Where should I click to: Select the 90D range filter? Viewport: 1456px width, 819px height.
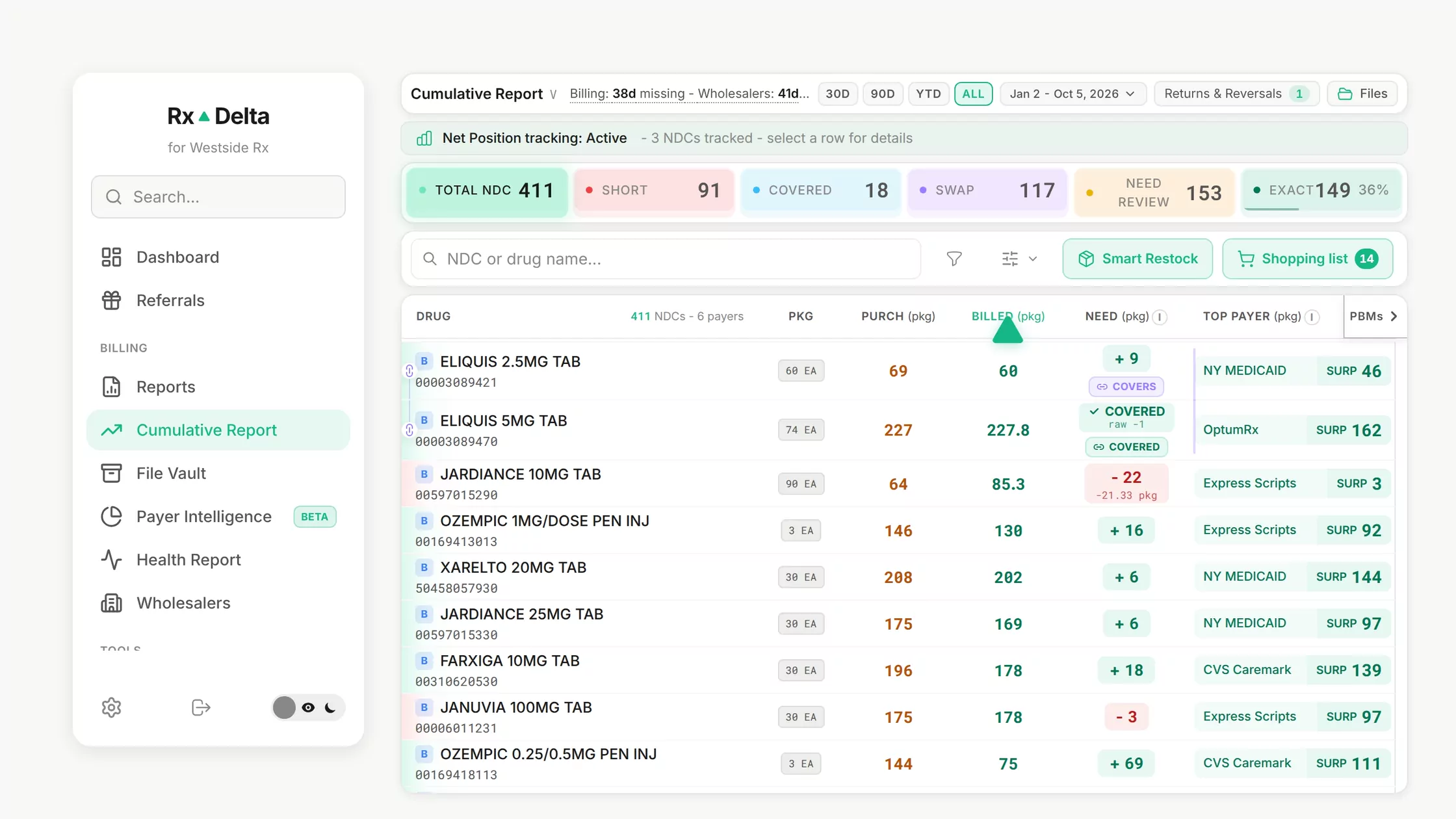tap(882, 94)
